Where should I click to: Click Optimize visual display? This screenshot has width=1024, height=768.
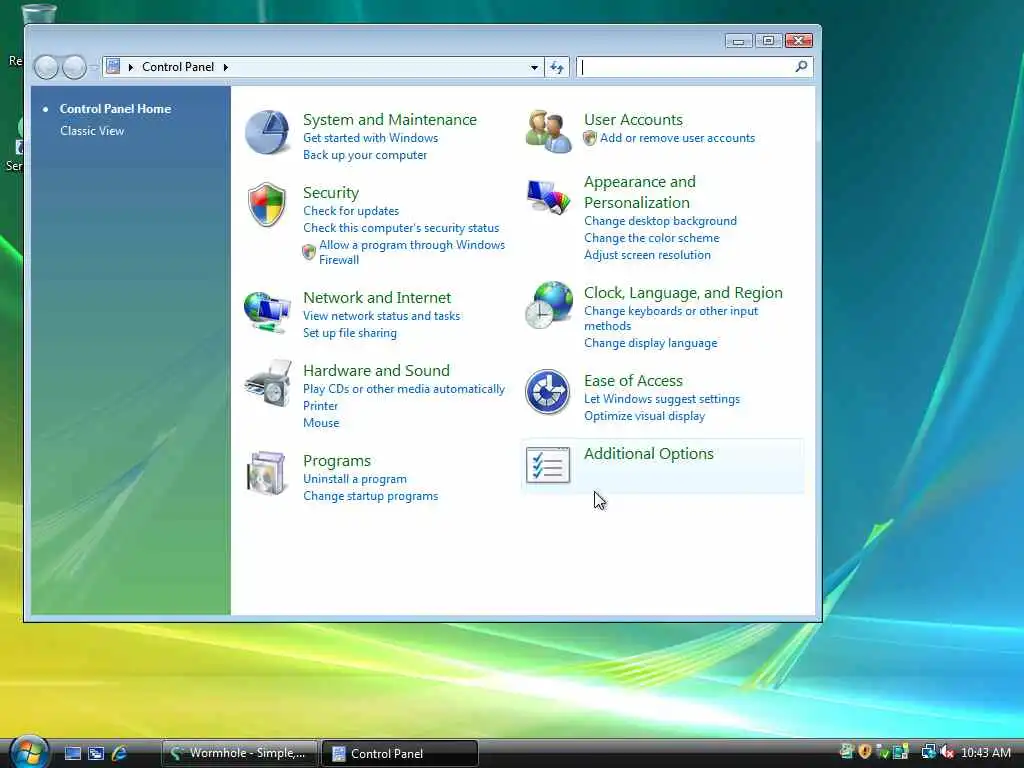[644, 416]
